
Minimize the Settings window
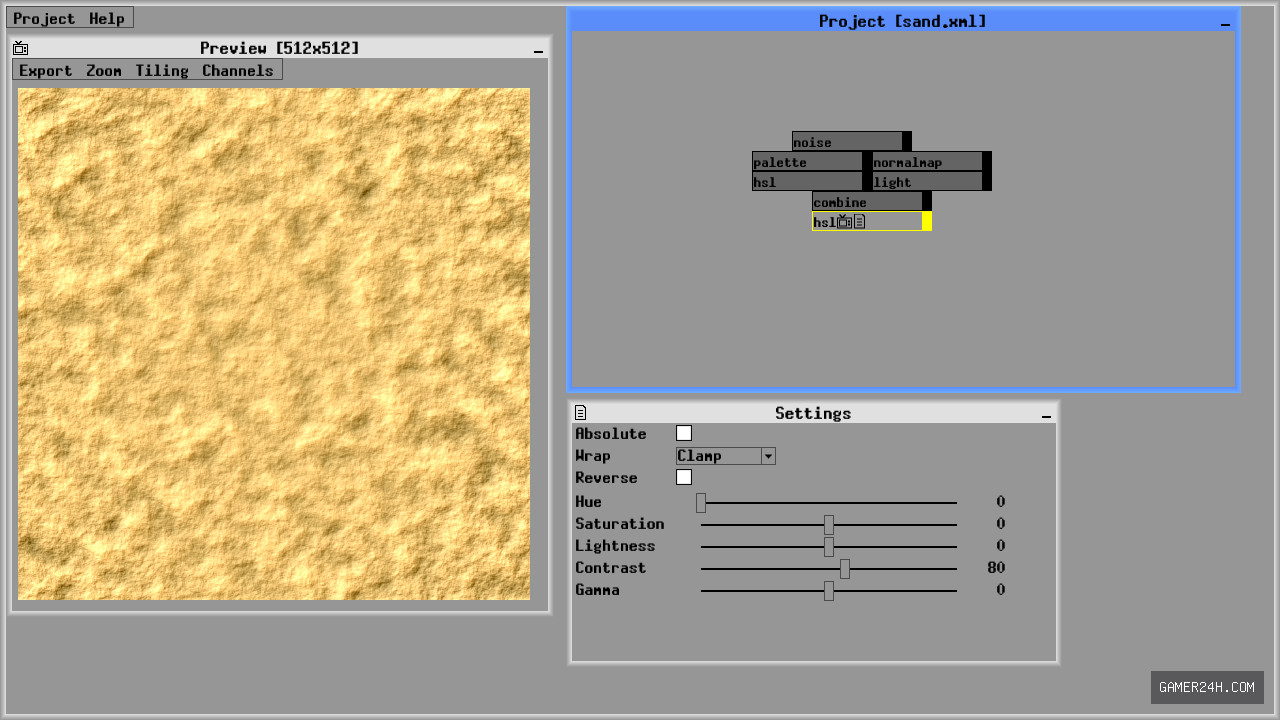pyautogui.click(x=1046, y=414)
